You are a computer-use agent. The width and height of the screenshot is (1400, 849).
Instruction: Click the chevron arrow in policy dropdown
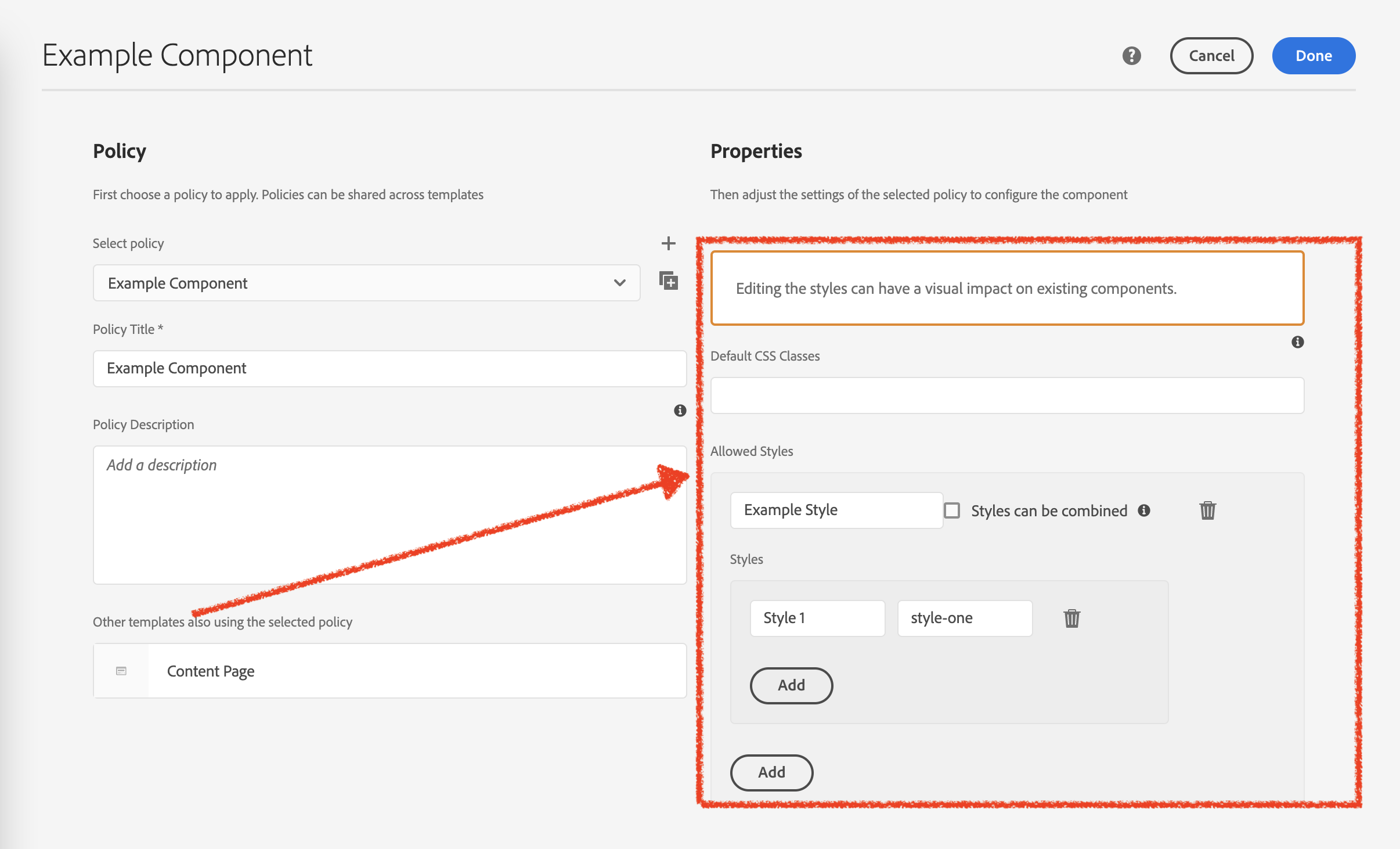[x=619, y=283]
